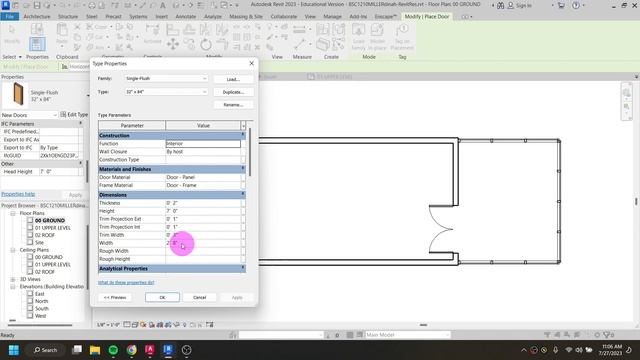Collapse the Ceiling Plans tree node

click(x=13, y=250)
